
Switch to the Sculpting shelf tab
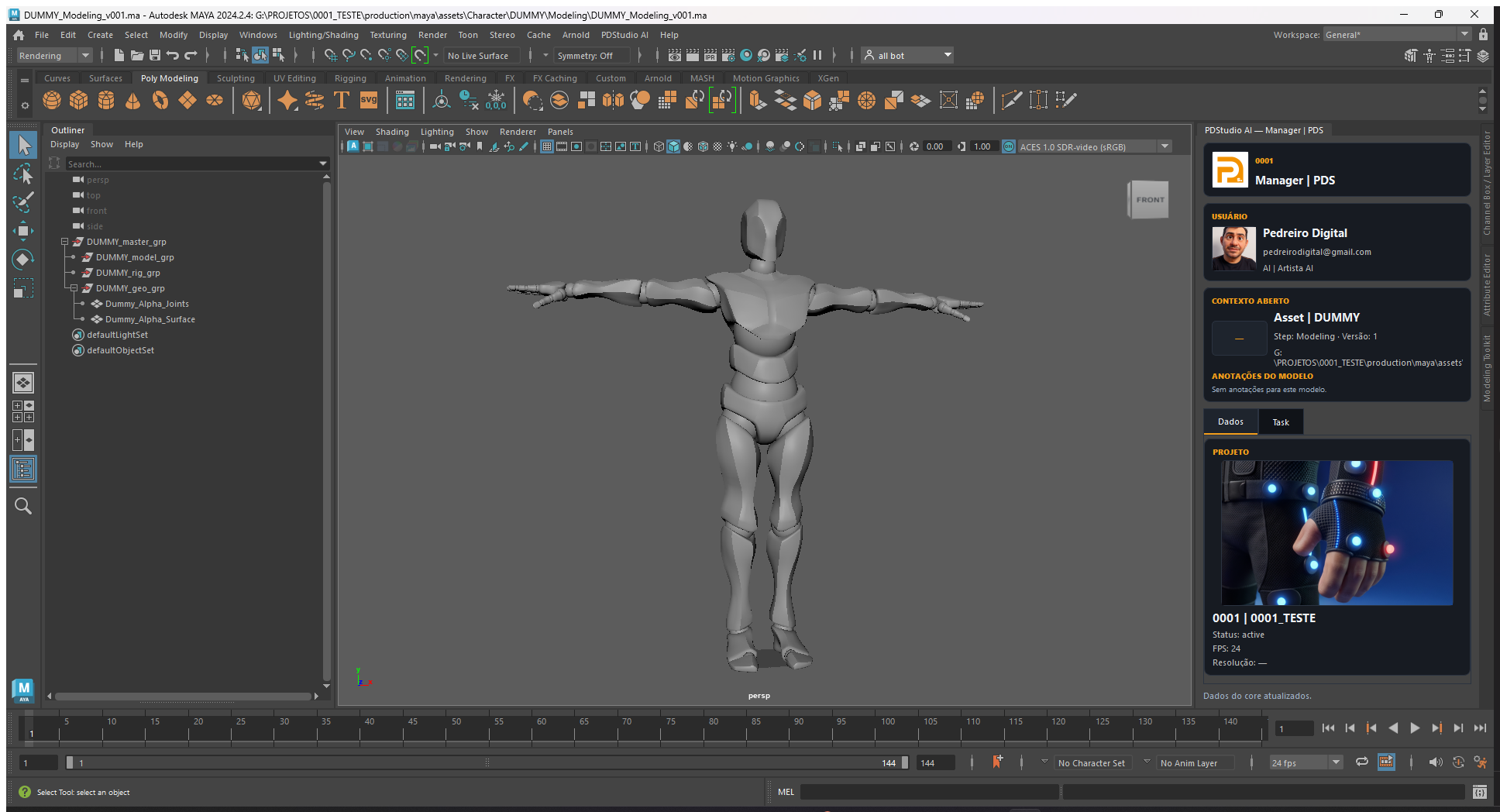(x=236, y=78)
